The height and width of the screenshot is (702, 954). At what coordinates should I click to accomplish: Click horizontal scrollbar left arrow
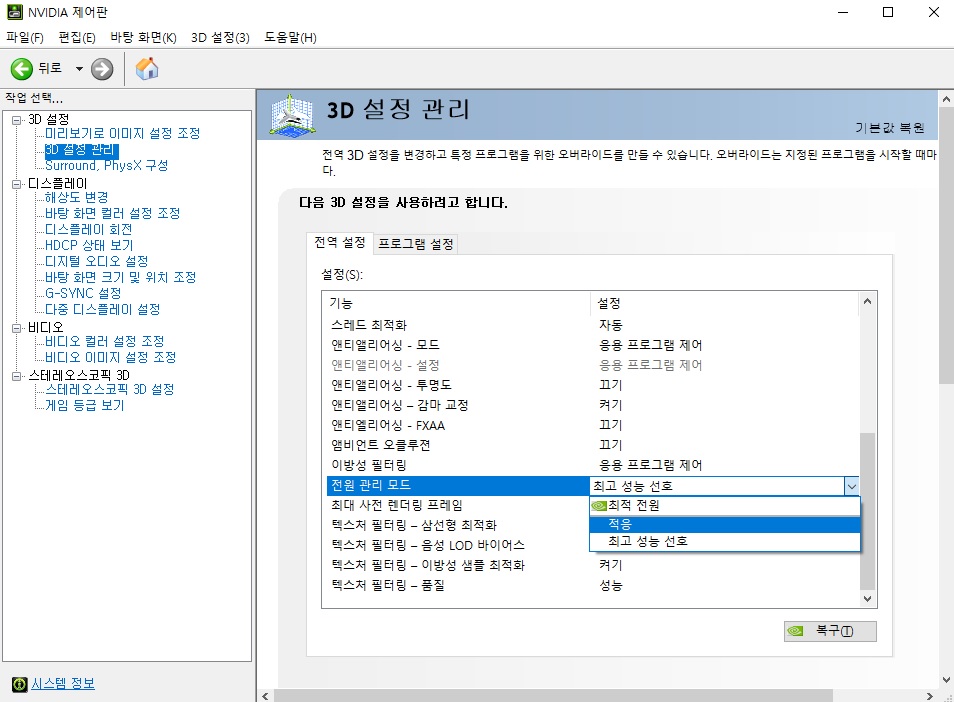pos(265,695)
